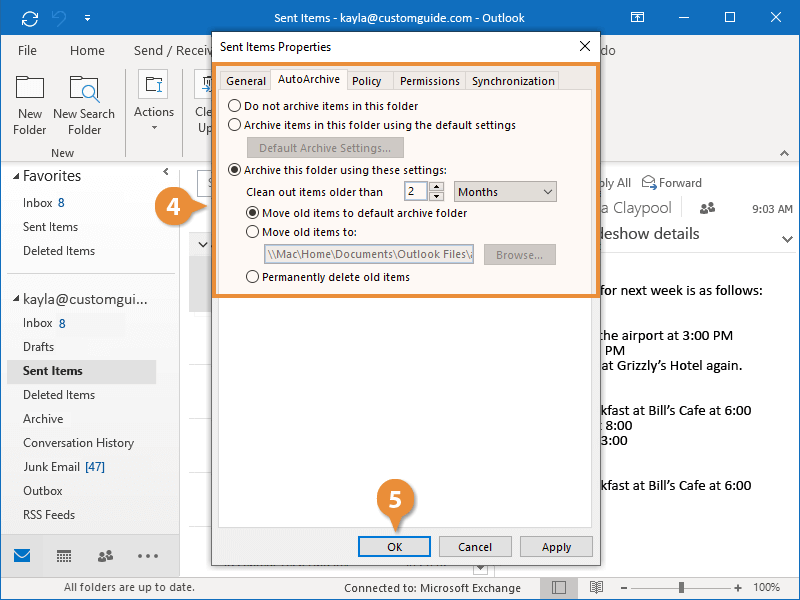
Task: Switch to Normal view in status bar
Action: tap(559, 588)
